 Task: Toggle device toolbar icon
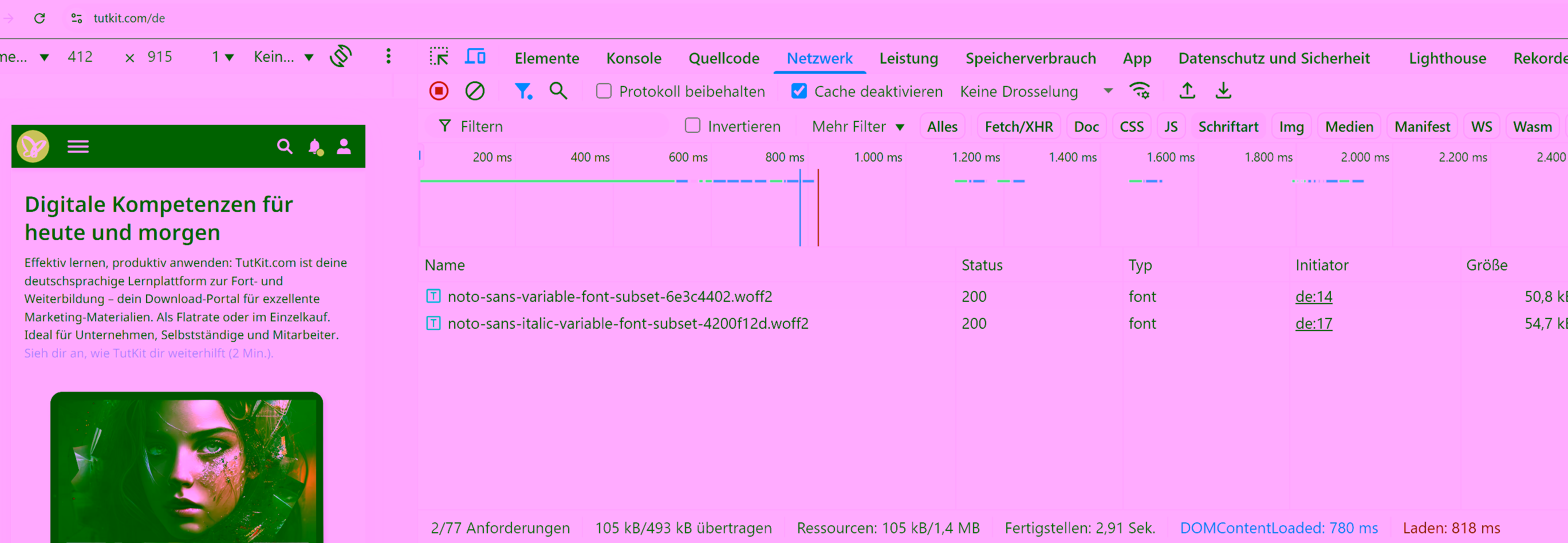475,57
